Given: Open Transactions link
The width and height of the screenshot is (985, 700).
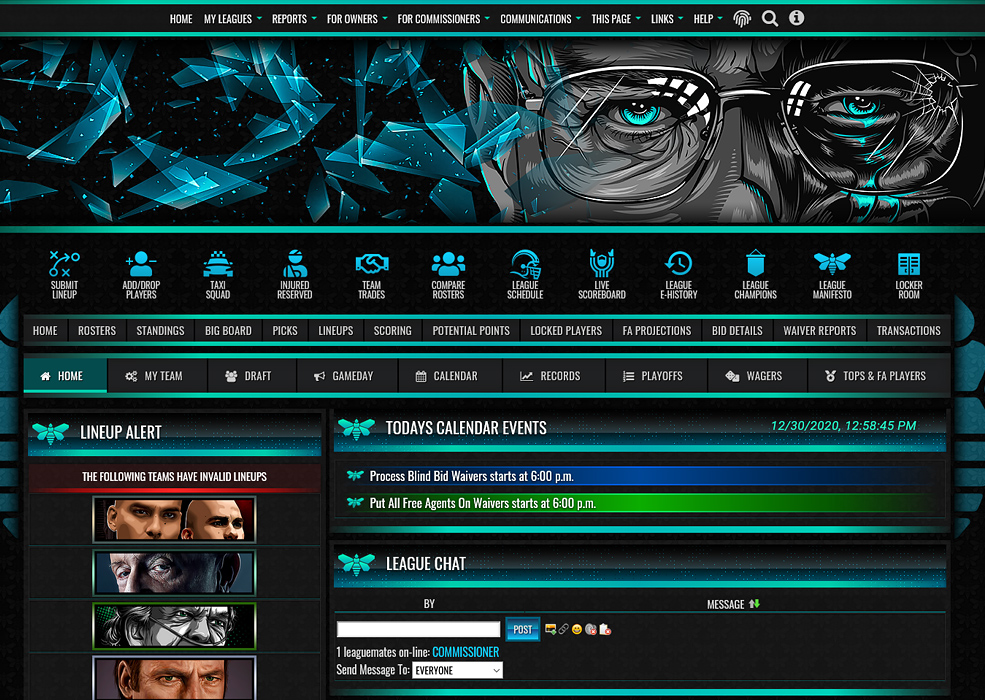Looking at the screenshot, I should pyautogui.click(x=908, y=331).
